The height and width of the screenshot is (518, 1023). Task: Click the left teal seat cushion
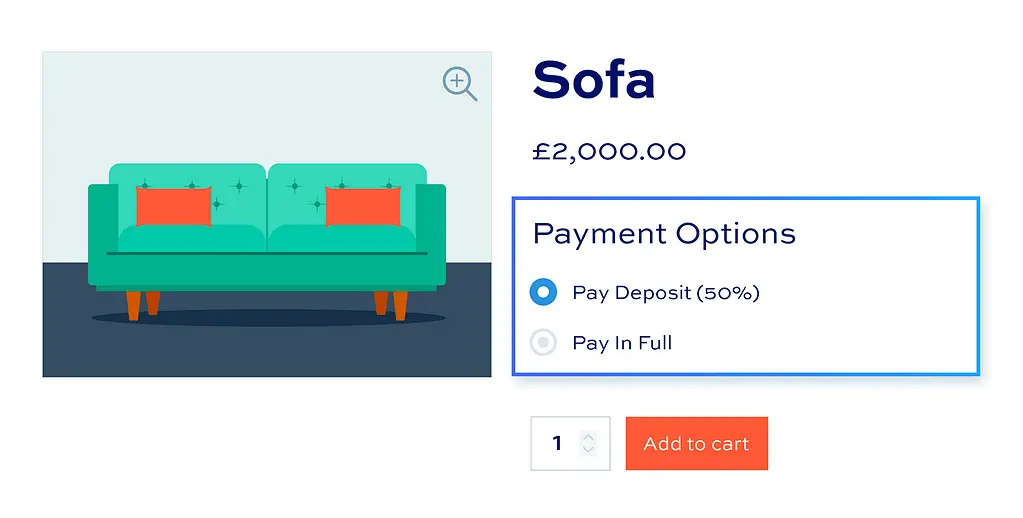pyautogui.click(x=191, y=239)
